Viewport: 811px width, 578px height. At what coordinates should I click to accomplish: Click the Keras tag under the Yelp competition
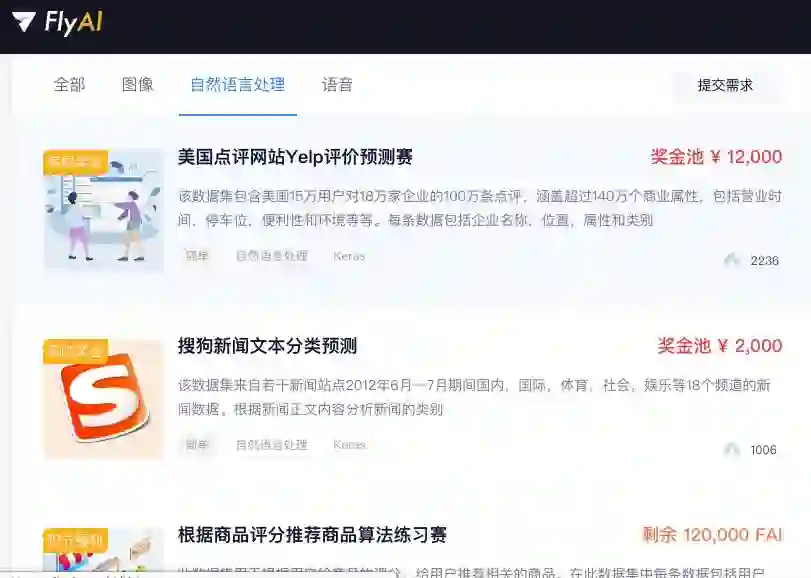349,256
